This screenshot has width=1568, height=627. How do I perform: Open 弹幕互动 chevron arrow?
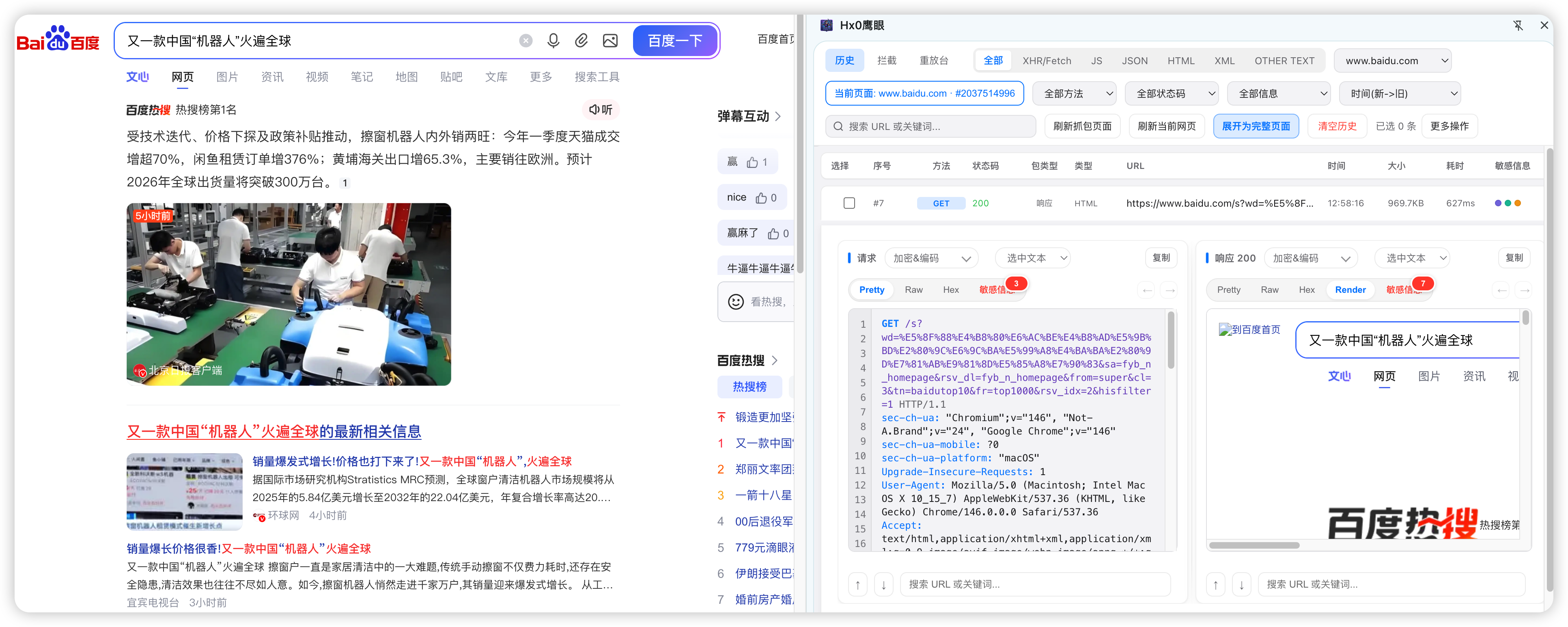(x=778, y=117)
